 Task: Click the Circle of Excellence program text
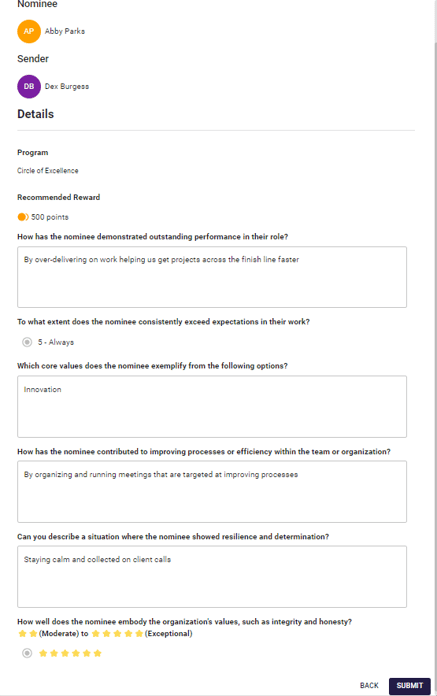pos(47,170)
